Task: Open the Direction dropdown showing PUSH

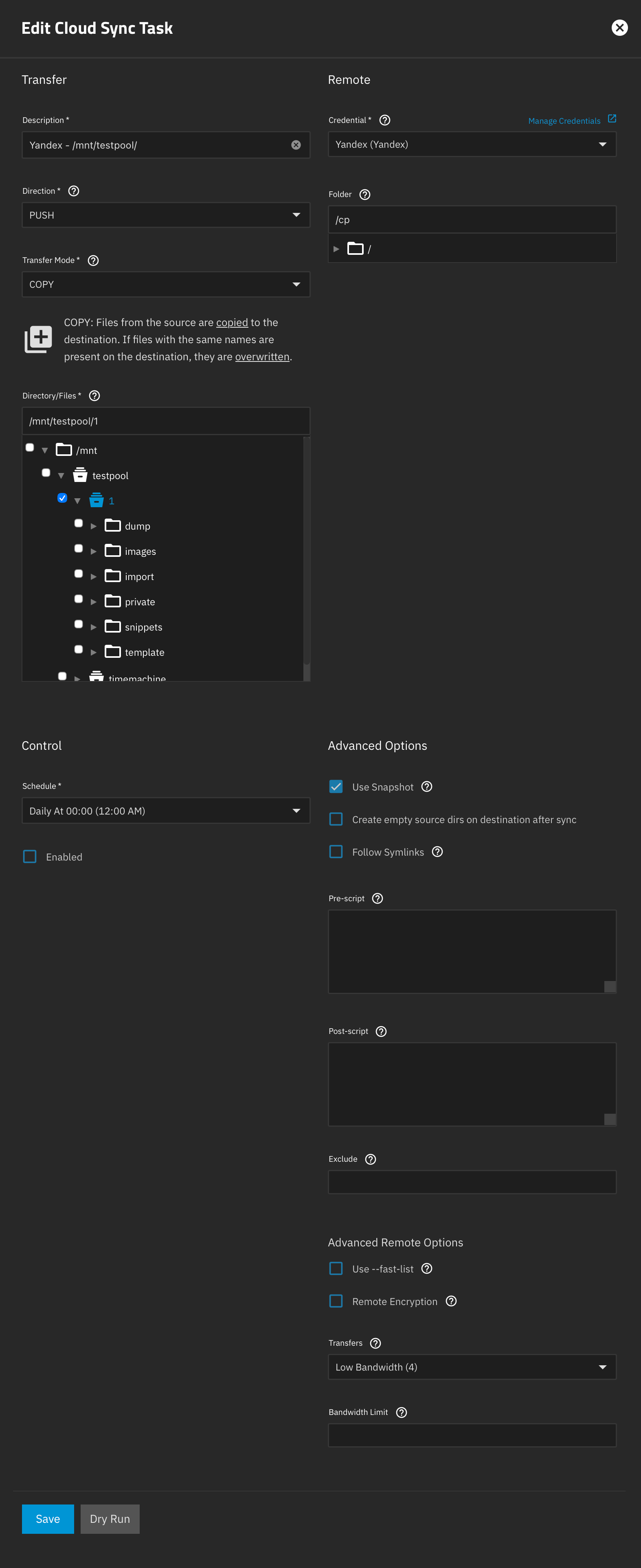Action: (166, 215)
